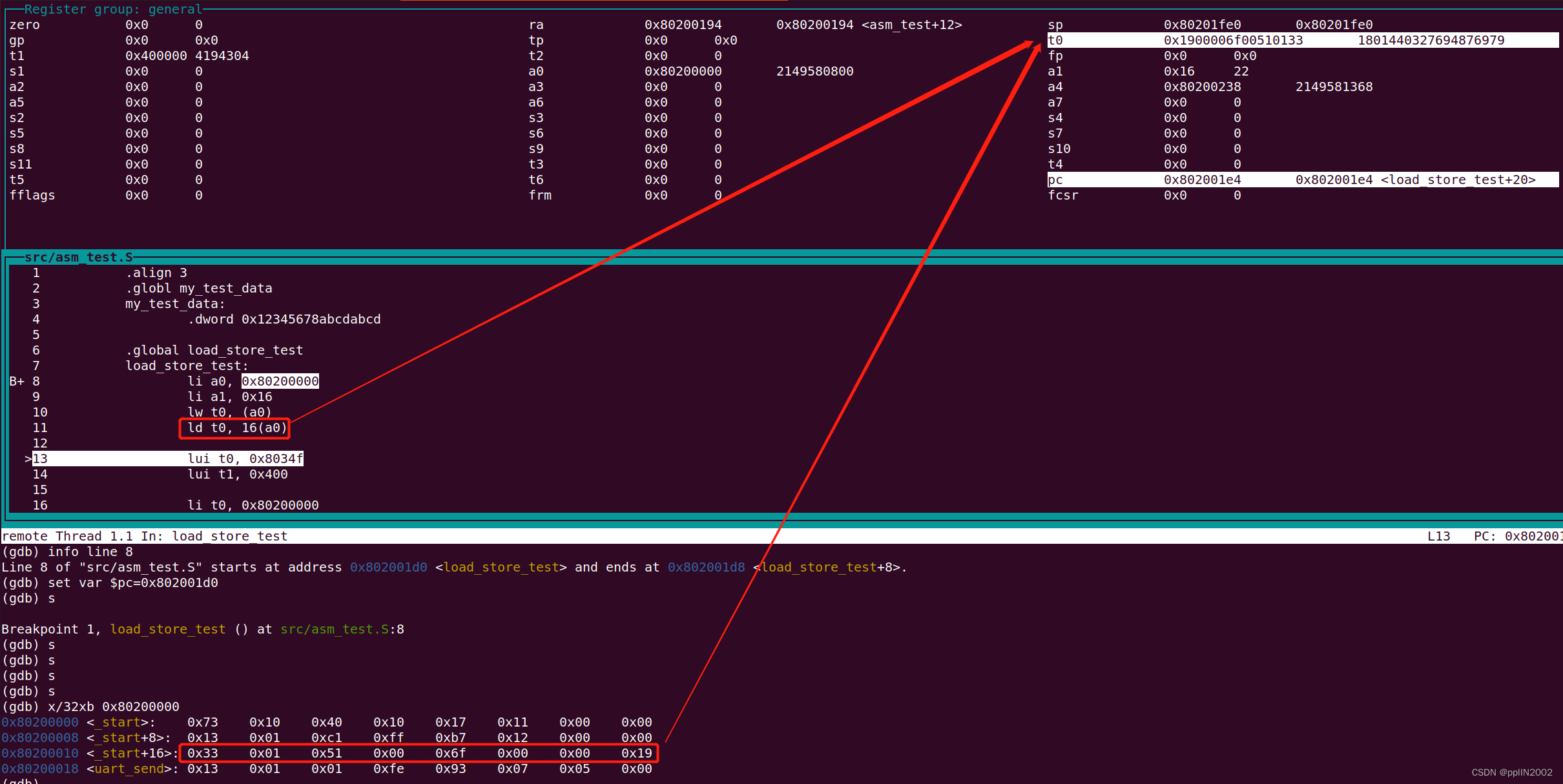Select the t1 register value 0x400000
Image resolution: width=1563 pixels, height=784 pixels.
coord(156,56)
